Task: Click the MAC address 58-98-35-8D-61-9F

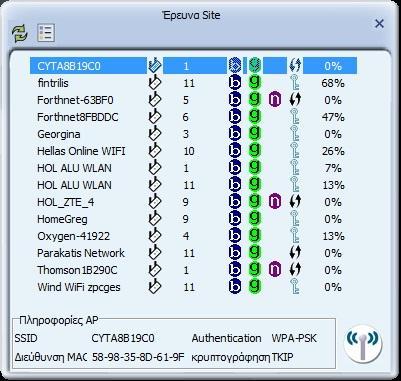Action: pyautogui.click(x=138, y=357)
